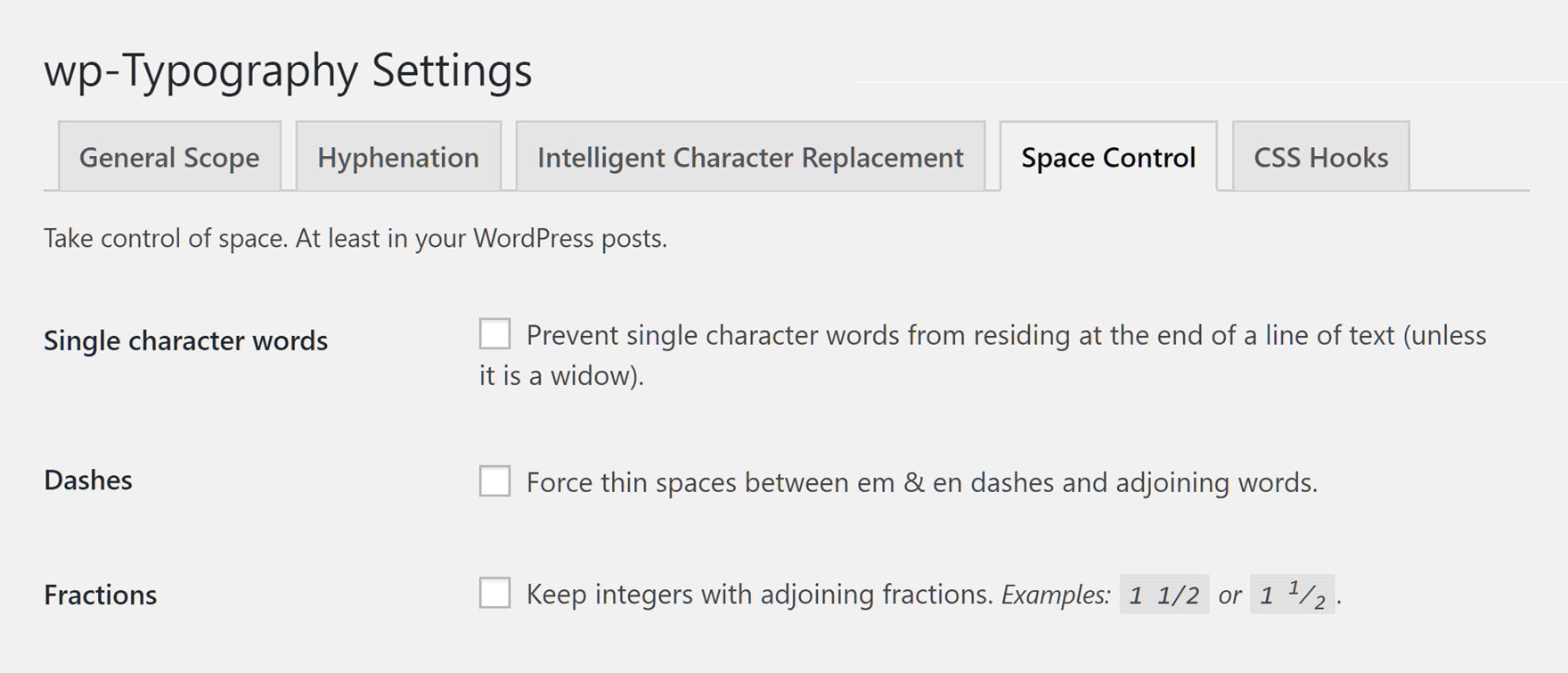Switch to the General Scope tab

point(168,157)
